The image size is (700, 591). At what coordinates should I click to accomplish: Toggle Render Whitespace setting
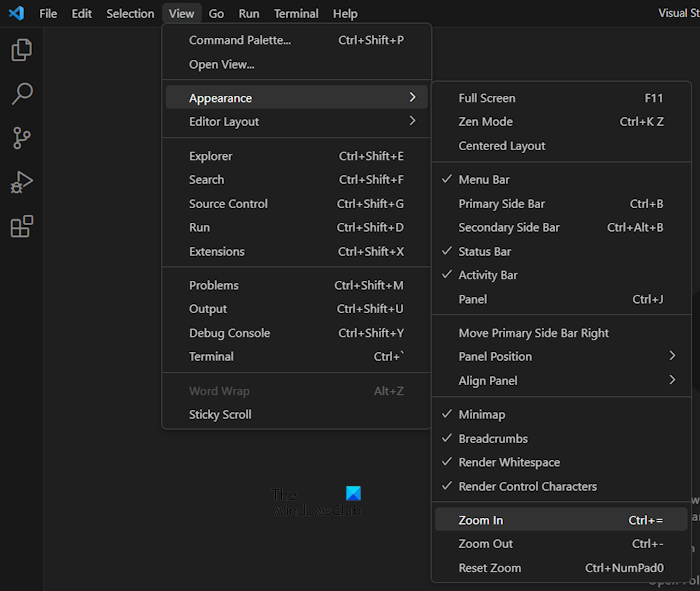(509, 463)
